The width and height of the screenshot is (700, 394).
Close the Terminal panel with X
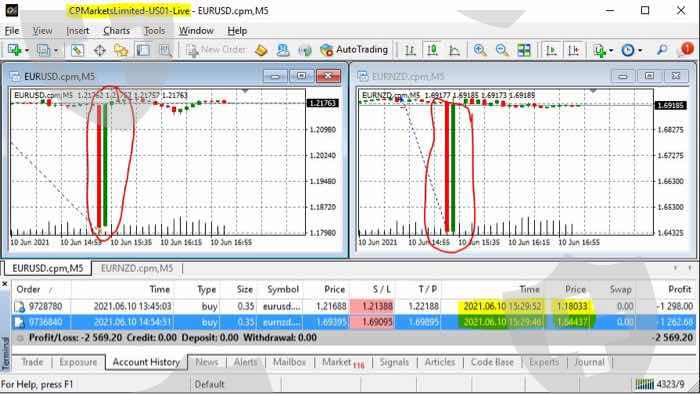click(4, 284)
